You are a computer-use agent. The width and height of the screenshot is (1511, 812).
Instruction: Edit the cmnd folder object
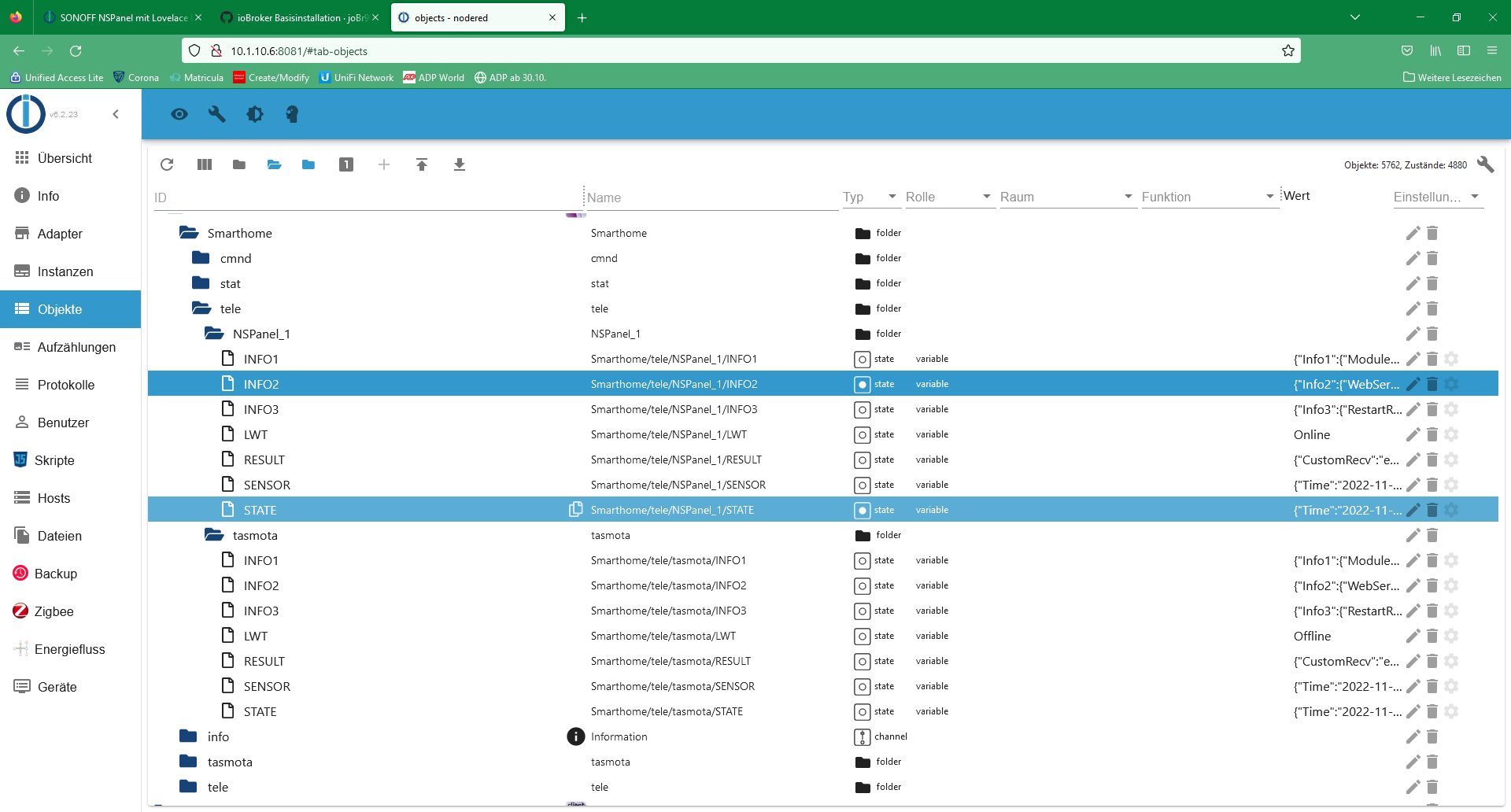1413,258
